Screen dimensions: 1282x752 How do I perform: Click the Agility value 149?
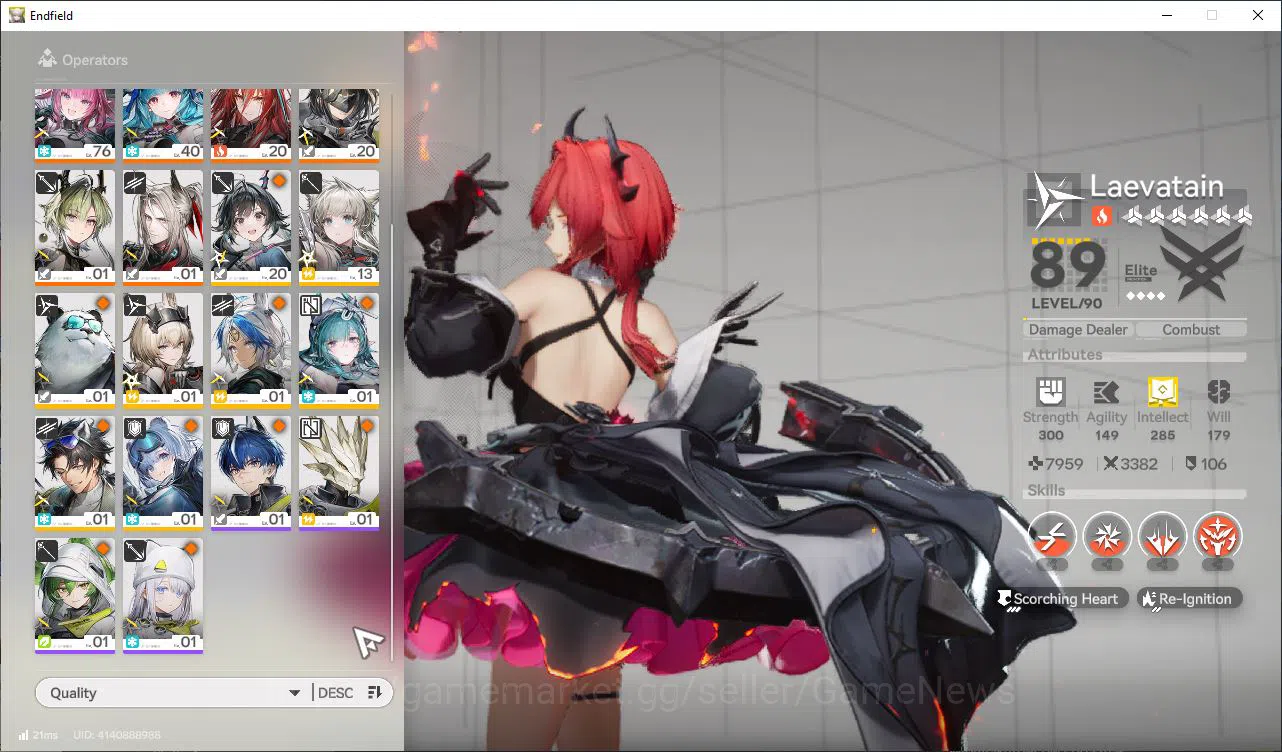tap(1106, 435)
